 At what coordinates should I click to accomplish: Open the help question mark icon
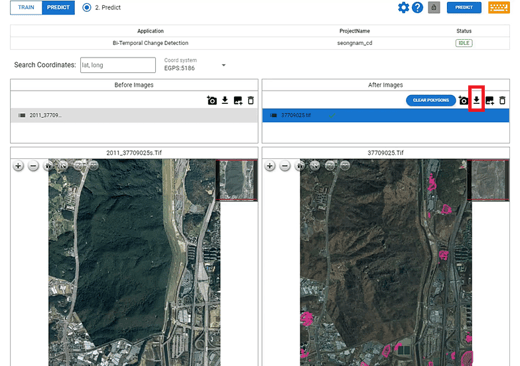(x=417, y=7)
